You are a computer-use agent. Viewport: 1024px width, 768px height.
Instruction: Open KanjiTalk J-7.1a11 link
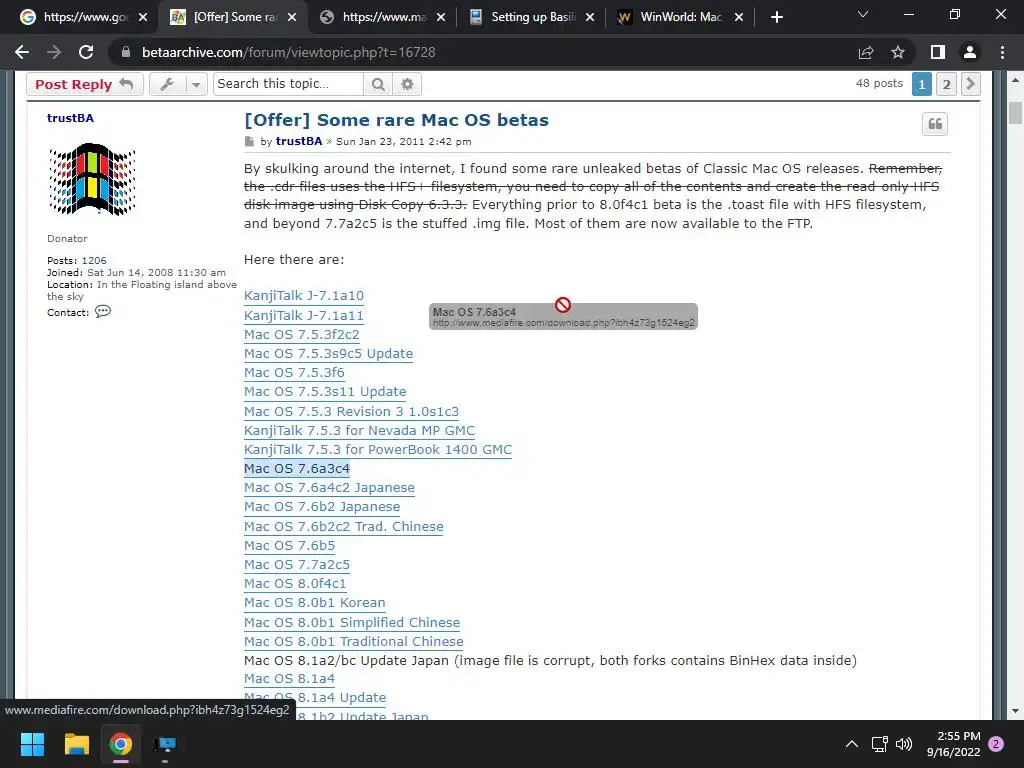click(x=304, y=315)
